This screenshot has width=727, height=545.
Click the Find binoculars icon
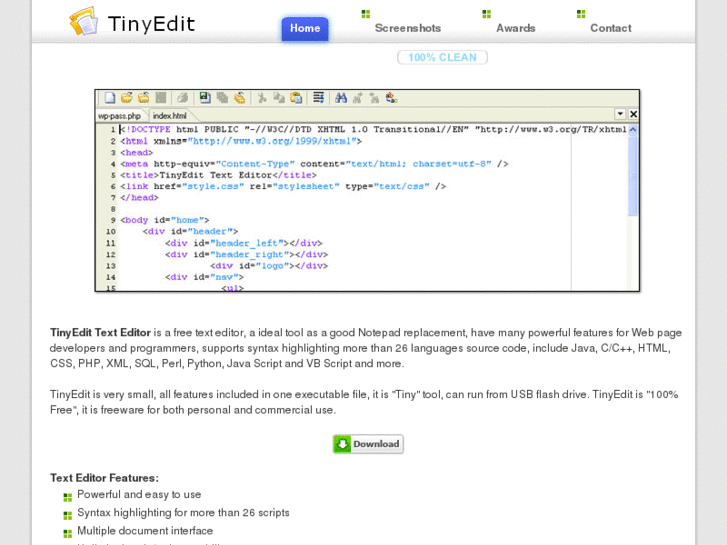[341, 98]
